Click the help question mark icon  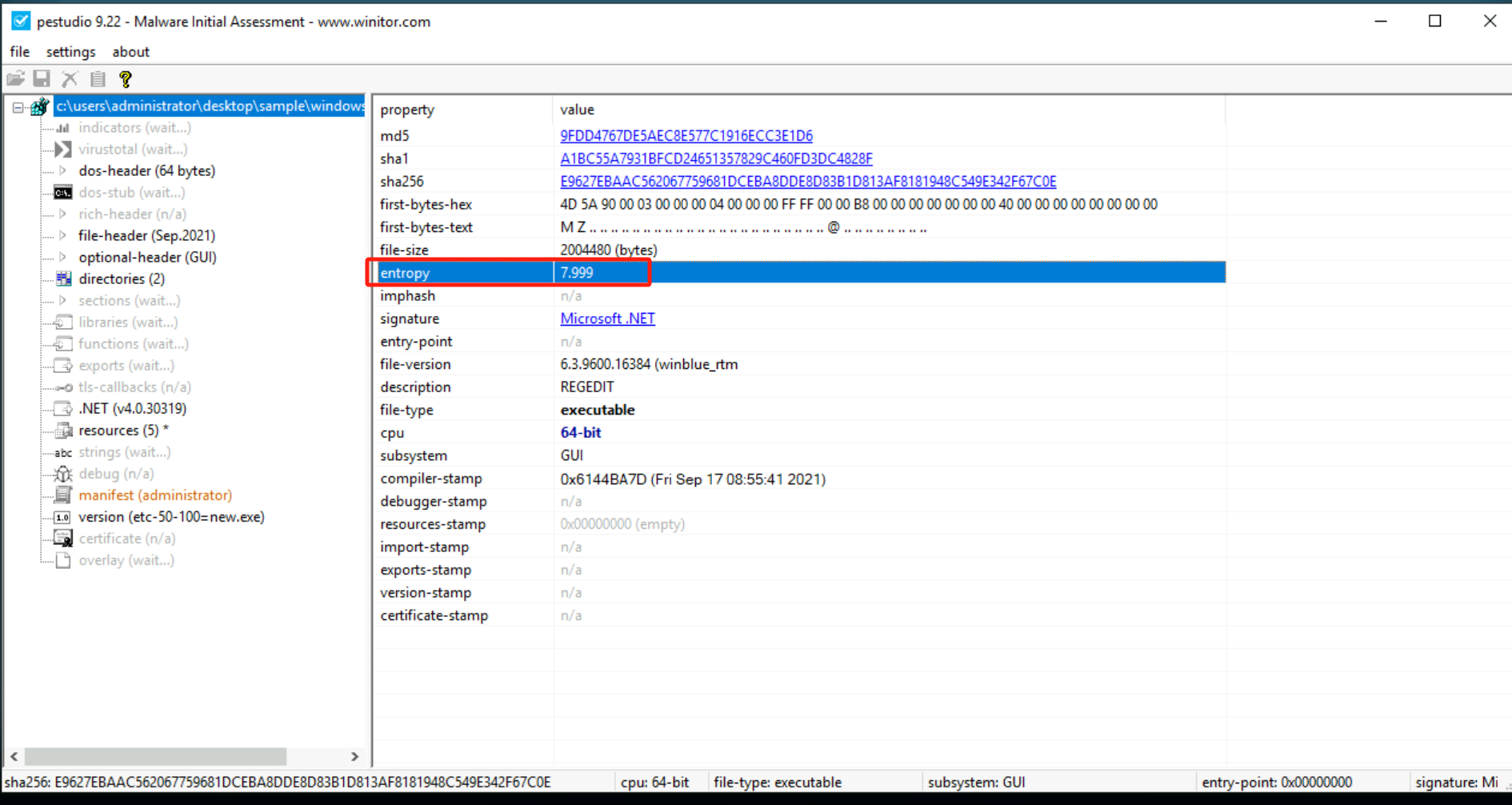click(125, 78)
